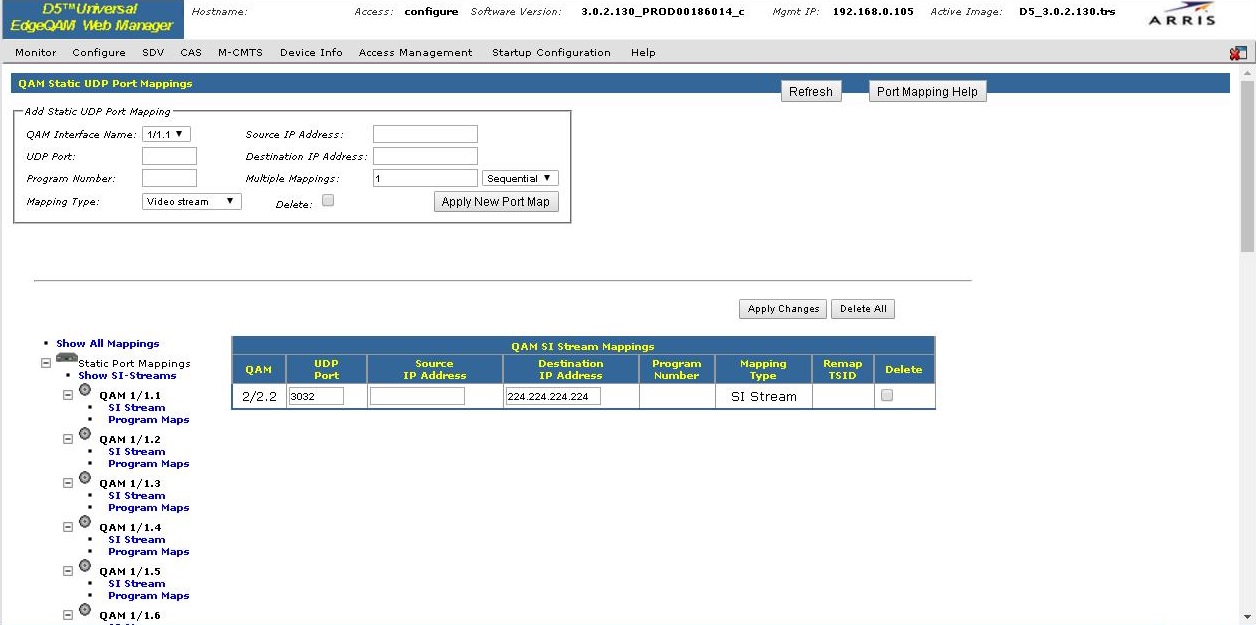
Task: Click the scrollbar down arrow
Action: 1247,617
